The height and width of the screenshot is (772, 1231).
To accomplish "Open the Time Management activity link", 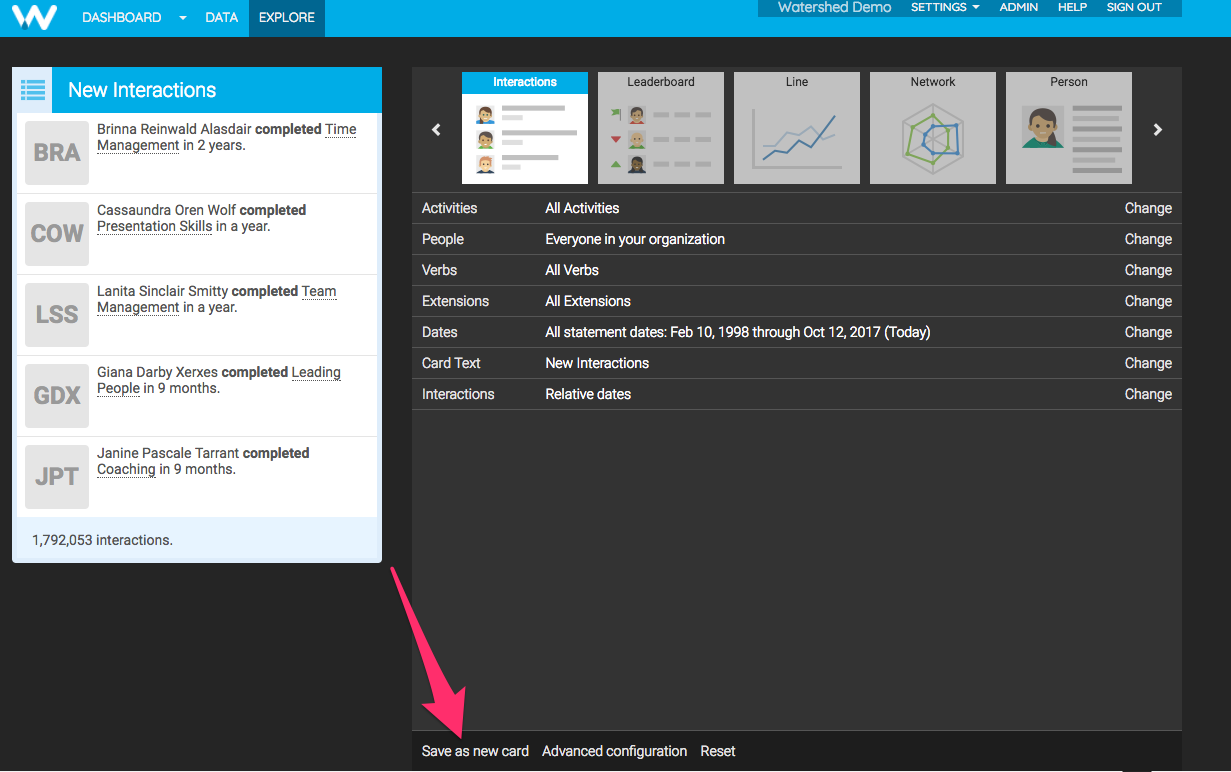I will 340,129.
